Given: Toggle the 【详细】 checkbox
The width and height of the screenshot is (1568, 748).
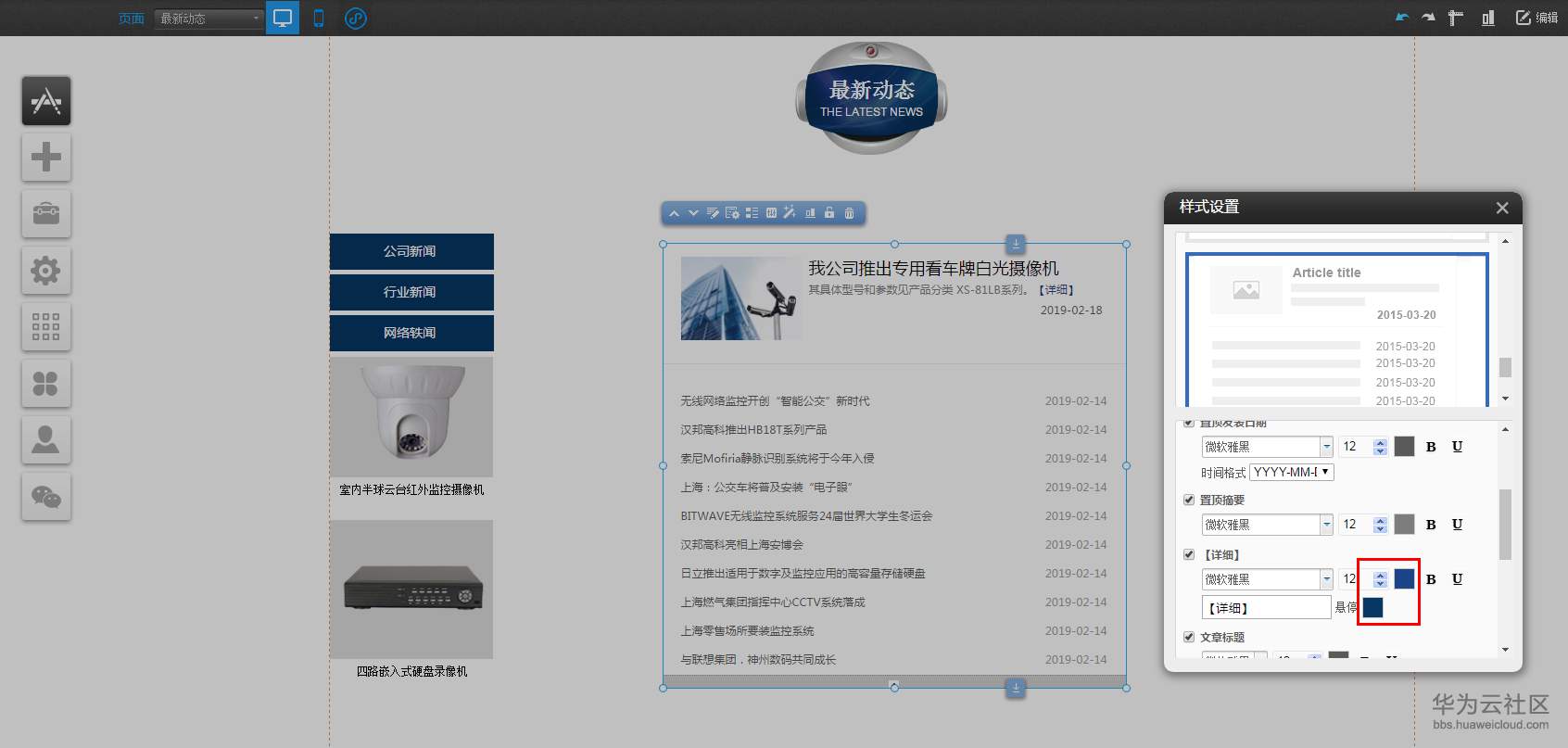Looking at the screenshot, I should pos(1189,554).
